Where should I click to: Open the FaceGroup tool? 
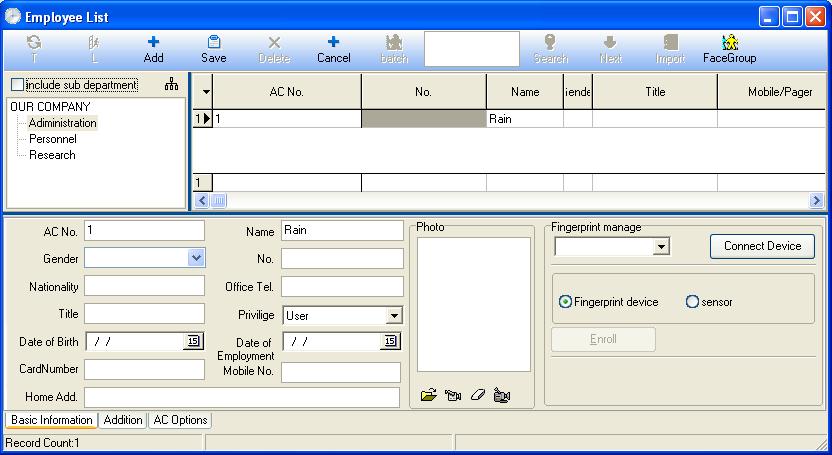pos(730,49)
